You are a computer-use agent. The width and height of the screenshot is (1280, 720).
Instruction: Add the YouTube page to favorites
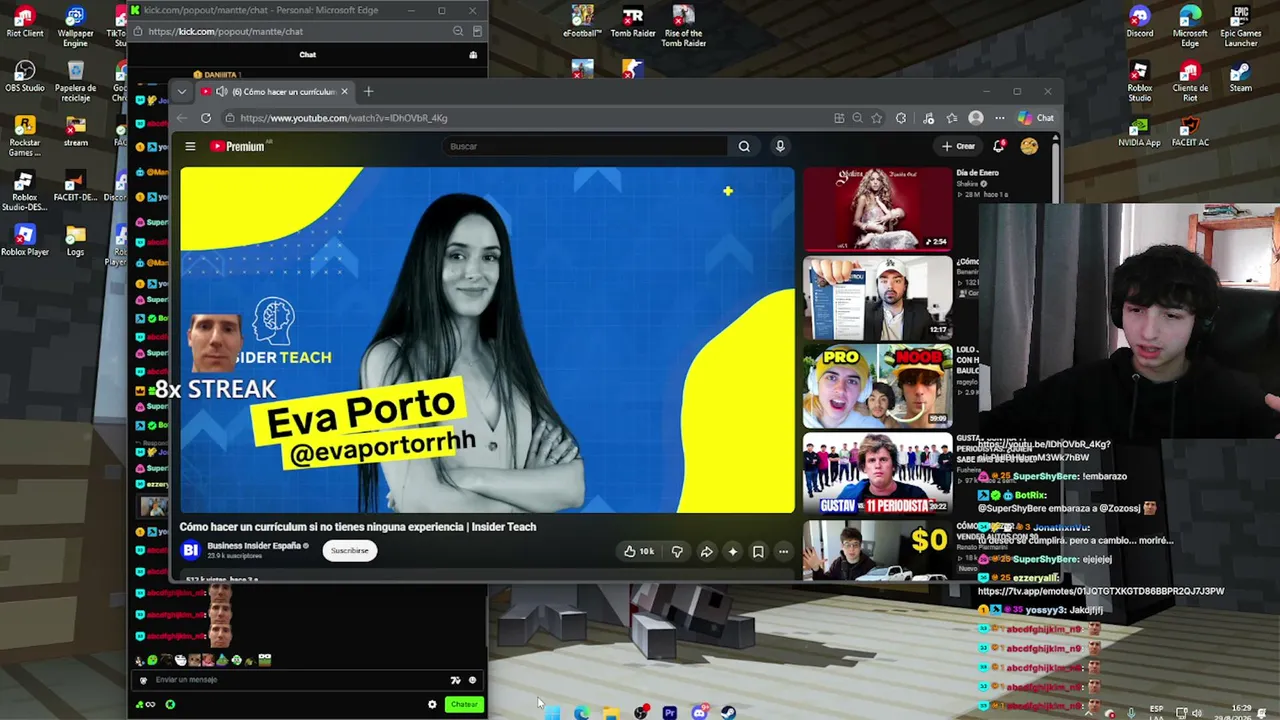click(877, 118)
